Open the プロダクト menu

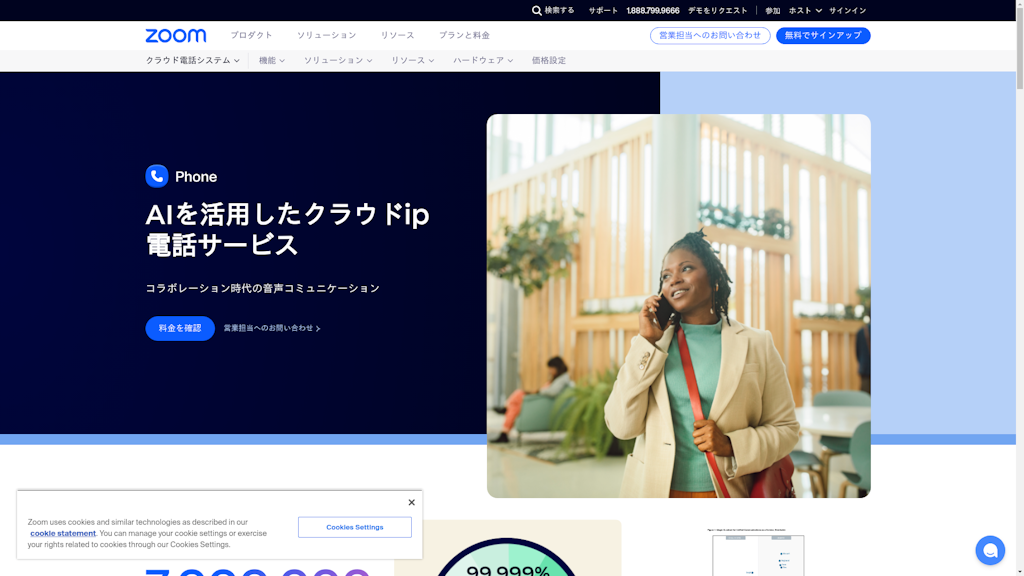click(x=251, y=36)
